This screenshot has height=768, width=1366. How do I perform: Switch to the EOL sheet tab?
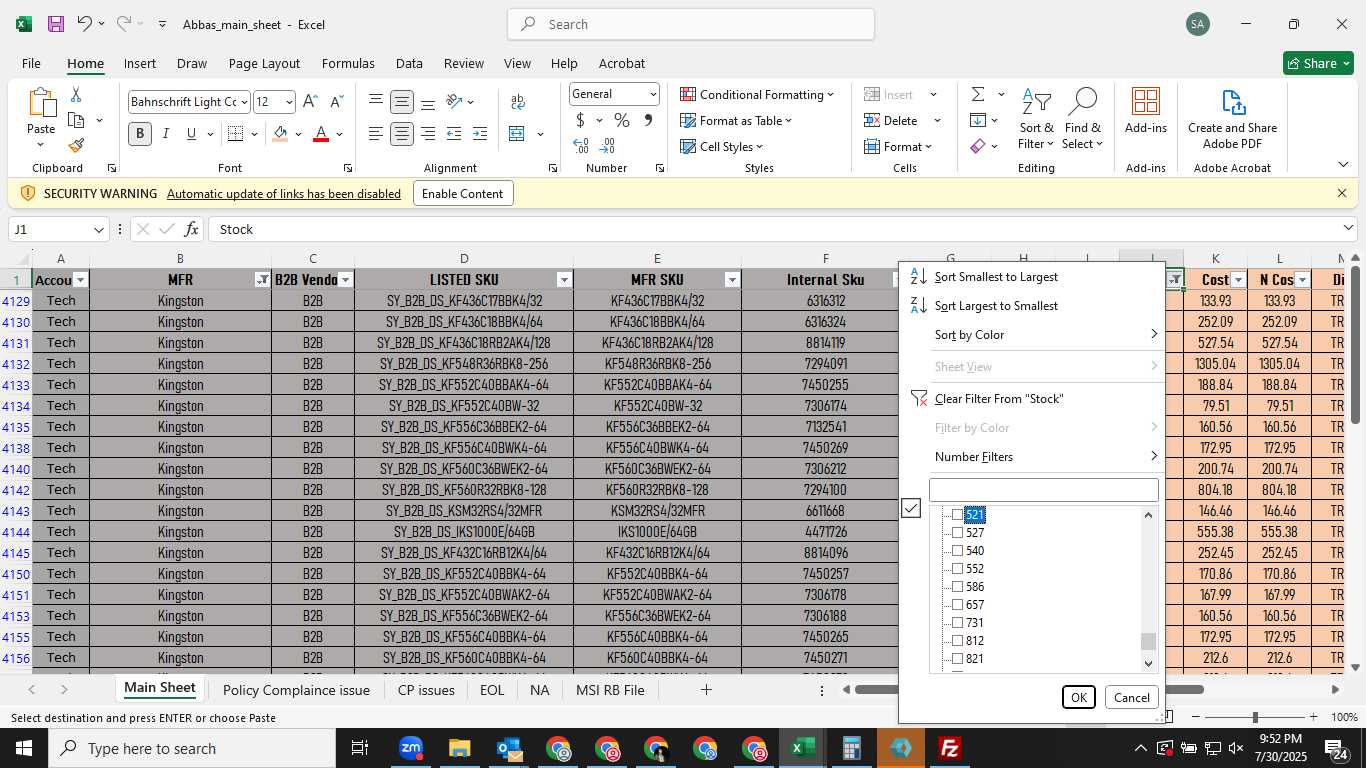(x=492, y=690)
